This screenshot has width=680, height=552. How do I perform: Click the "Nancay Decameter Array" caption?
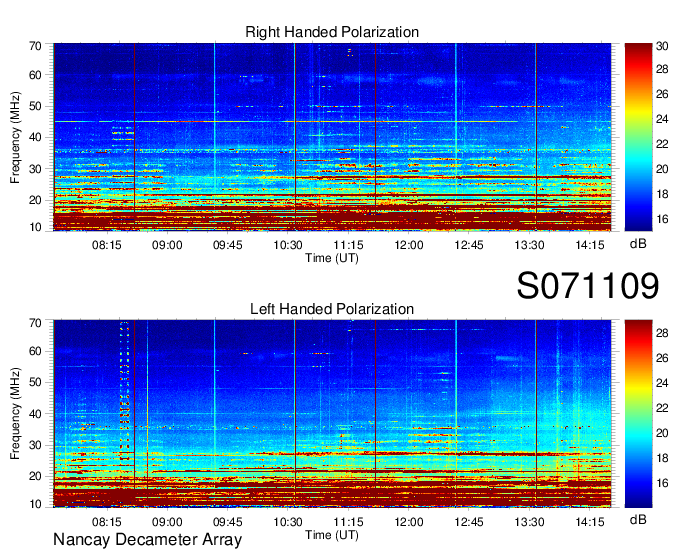pyautogui.click(x=147, y=540)
